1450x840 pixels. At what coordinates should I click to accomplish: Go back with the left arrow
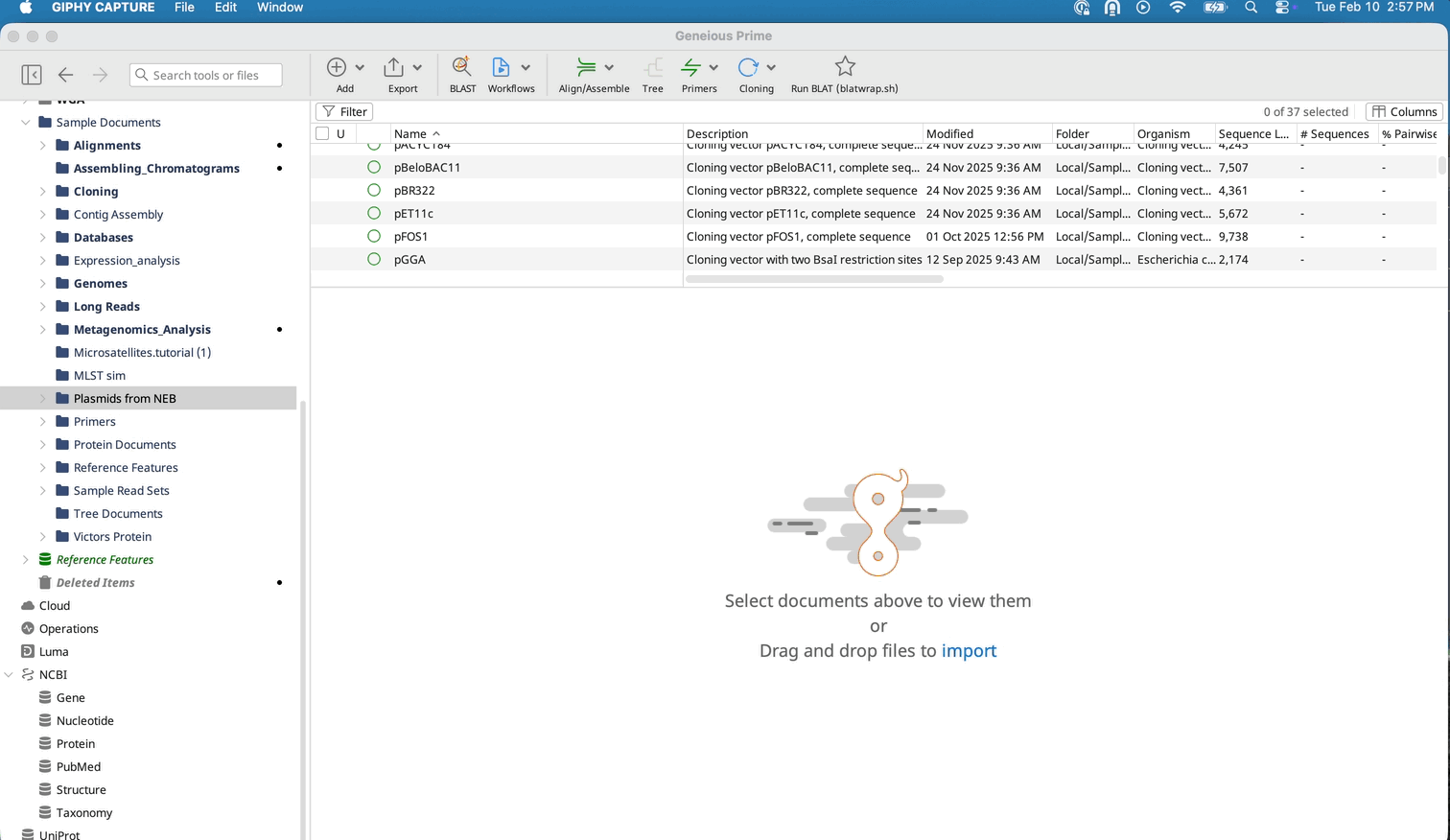click(65, 75)
